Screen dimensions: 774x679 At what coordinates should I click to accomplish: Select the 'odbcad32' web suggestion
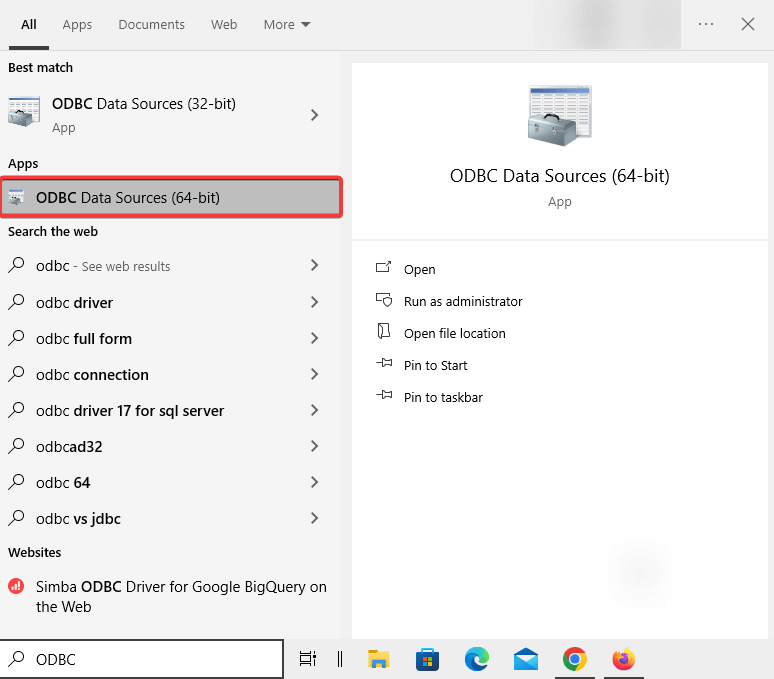(x=170, y=446)
